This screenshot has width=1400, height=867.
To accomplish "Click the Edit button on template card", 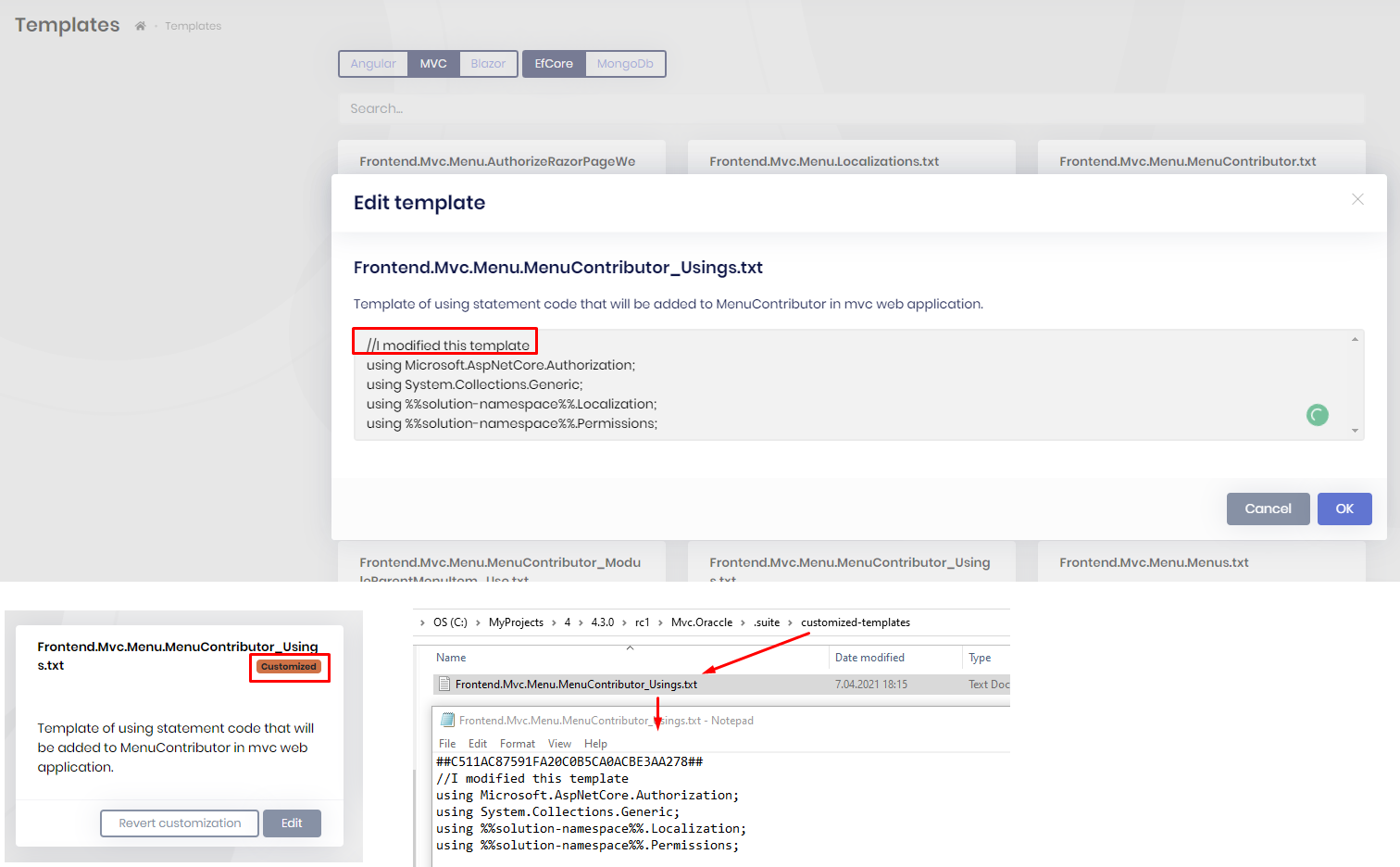I will (292, 823).
